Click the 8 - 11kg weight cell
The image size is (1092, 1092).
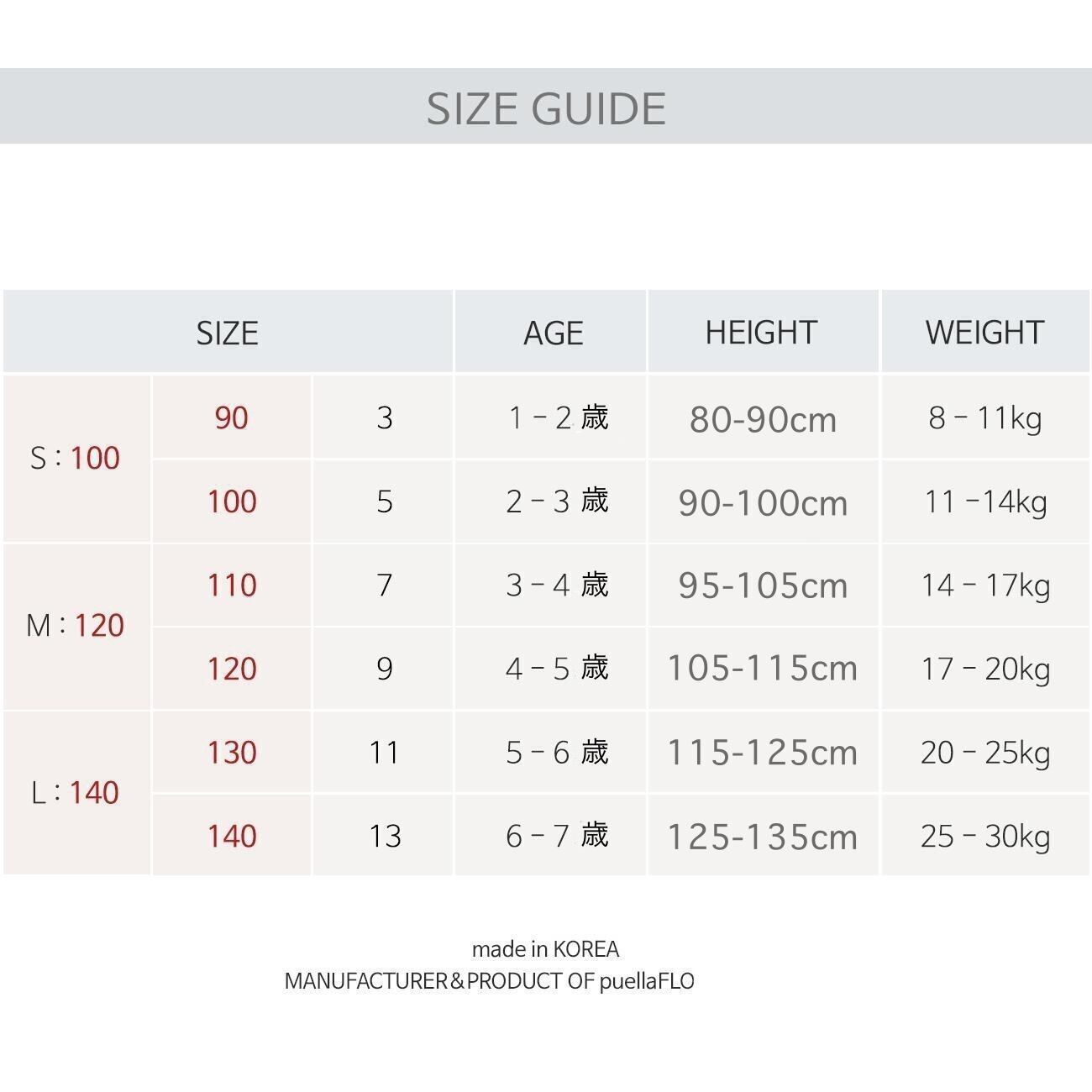point(984,417)
